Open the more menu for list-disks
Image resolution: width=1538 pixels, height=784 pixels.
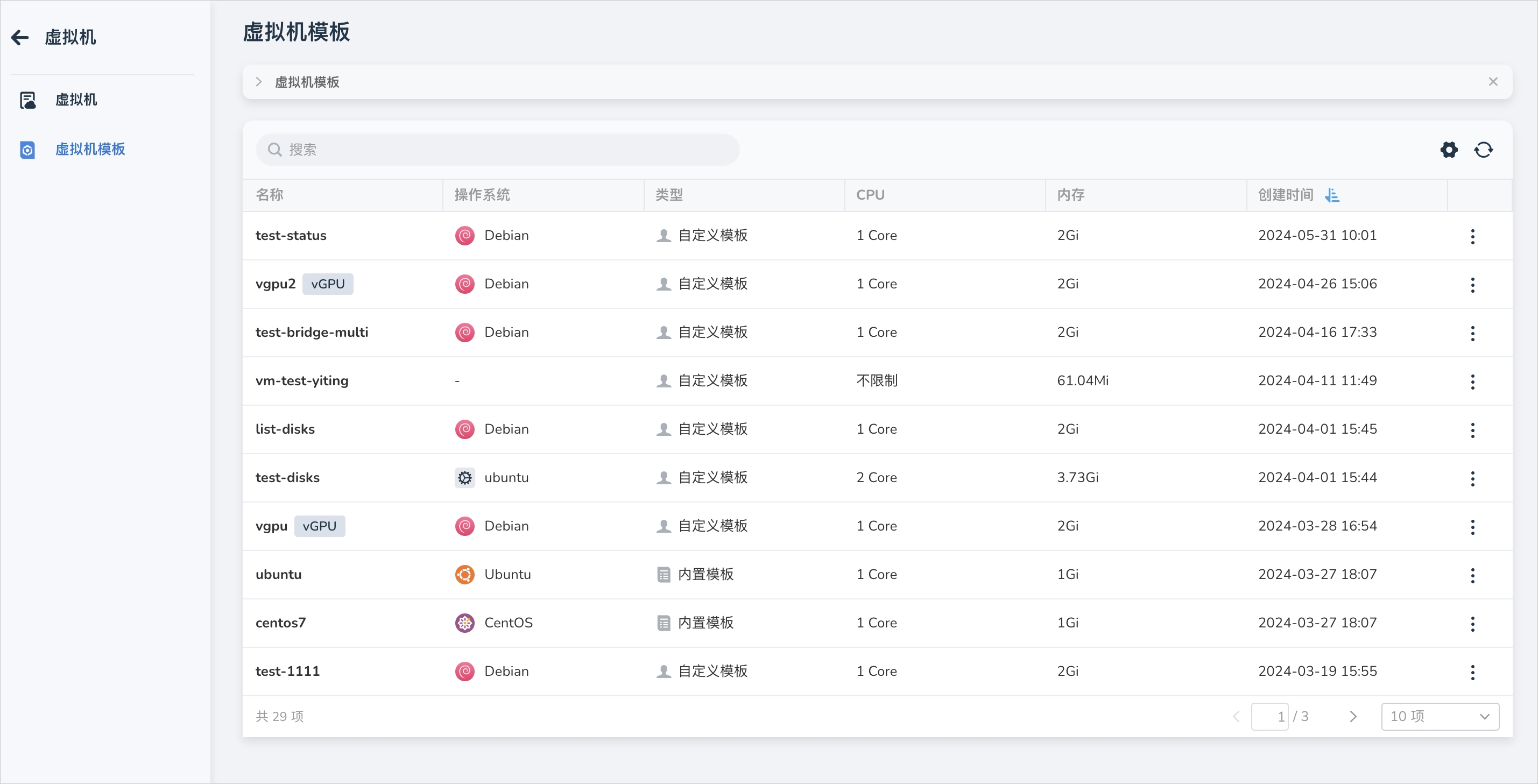pos(1472,429)
